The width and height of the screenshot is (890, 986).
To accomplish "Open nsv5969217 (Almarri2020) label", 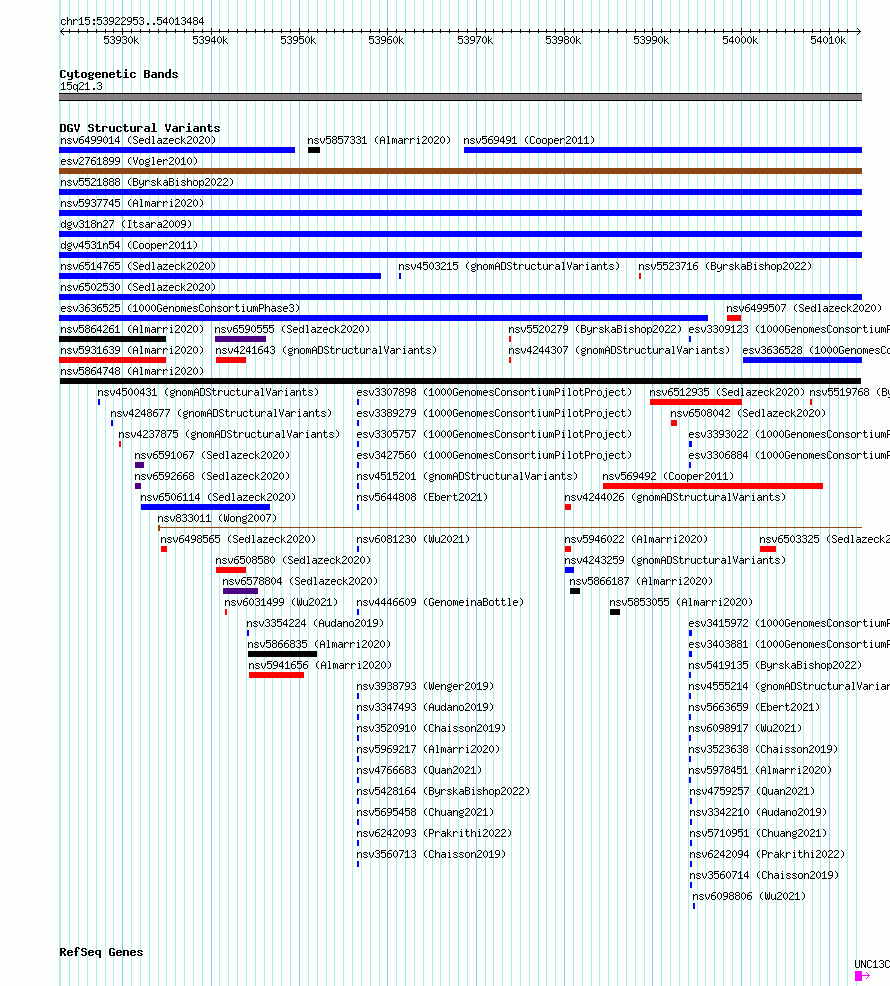I will [x=428, y=749].
